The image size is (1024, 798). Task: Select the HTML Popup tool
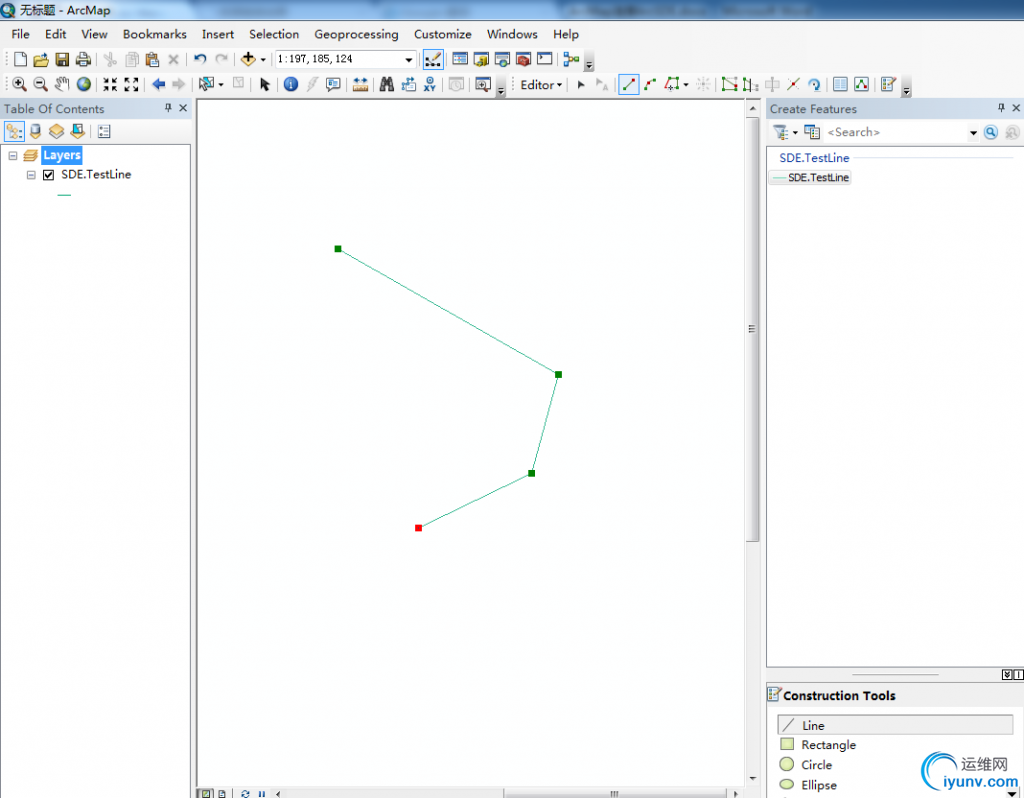[x=333, y=84]
